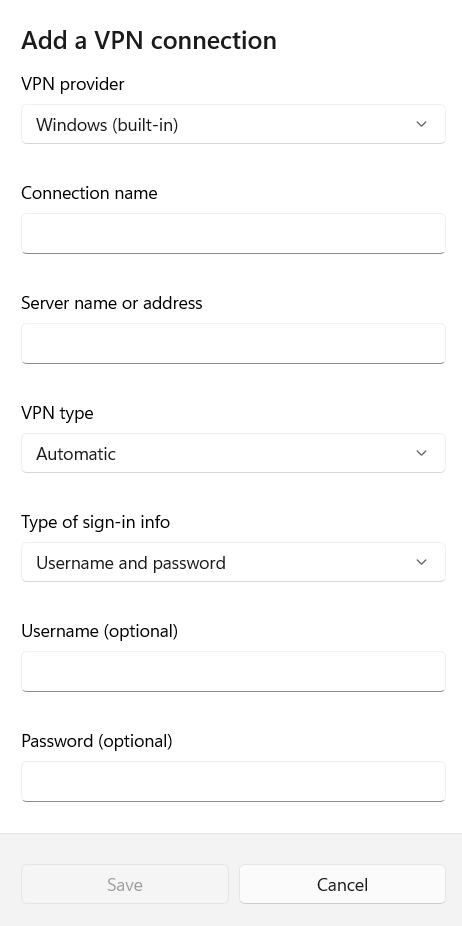Screen dimensions: 462x926
Task: Click the sign-in info chevron arrow
Action: tap(421, 562)
